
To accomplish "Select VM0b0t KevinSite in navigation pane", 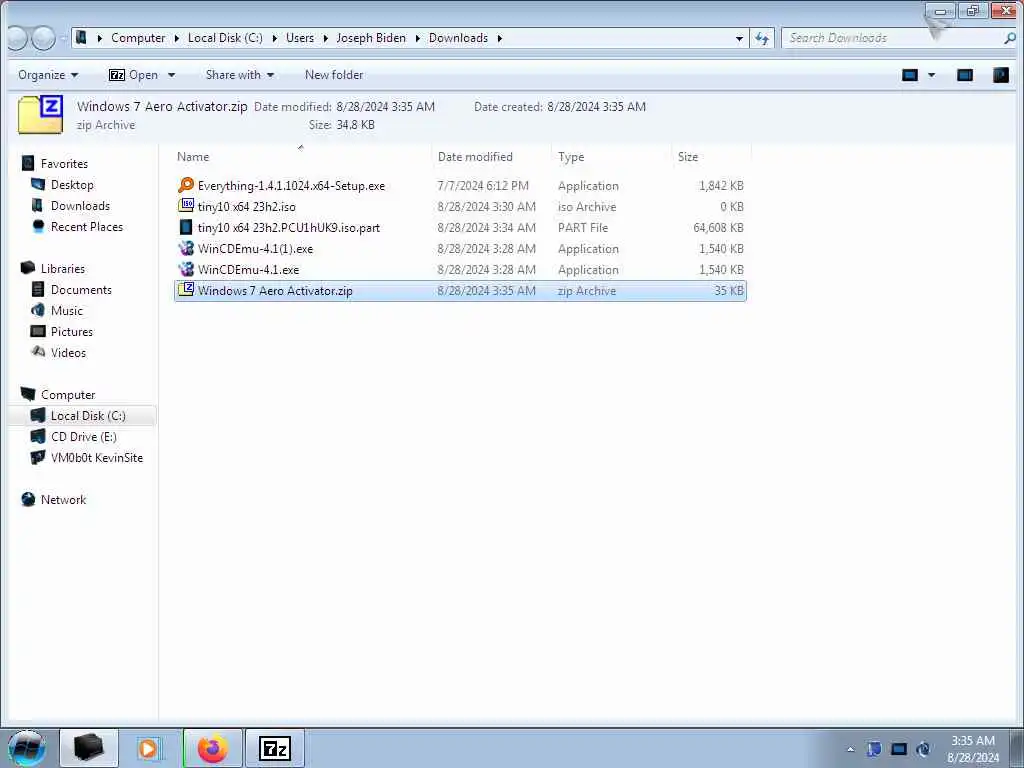I will click(97, 457).
